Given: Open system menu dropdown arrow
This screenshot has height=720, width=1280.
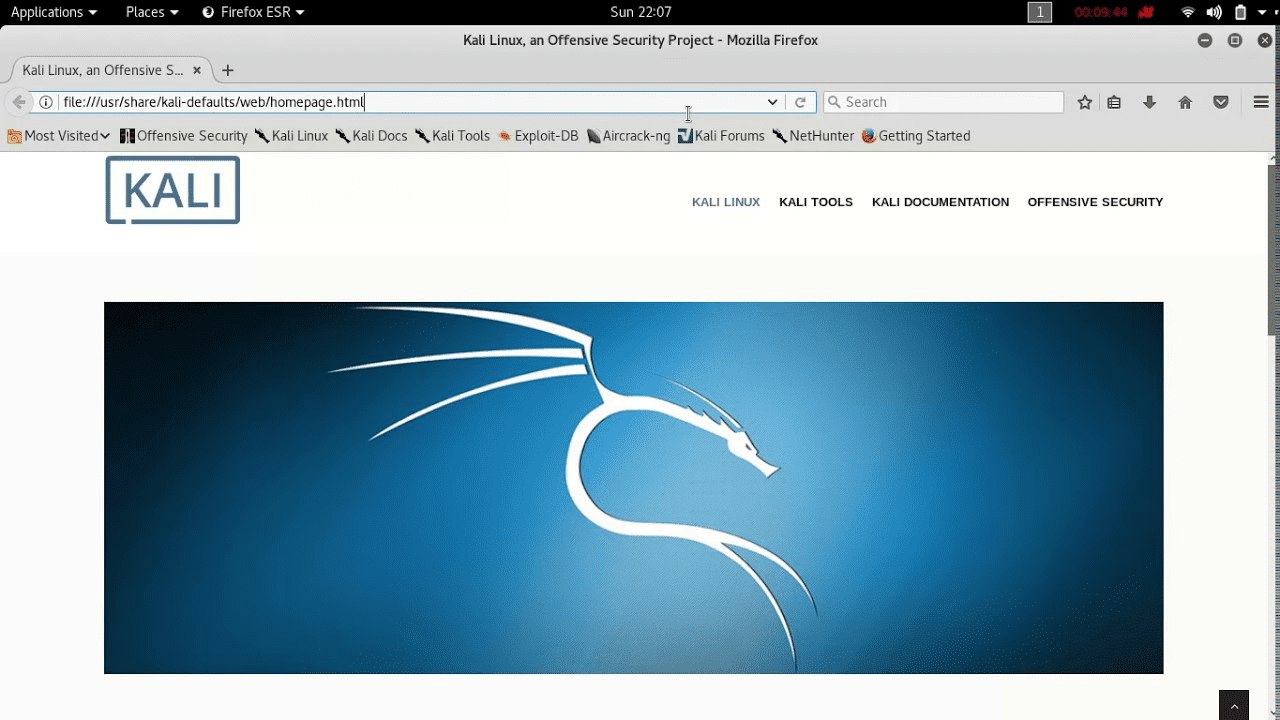Looking at the screenshot, I should tap(1262, 12).
